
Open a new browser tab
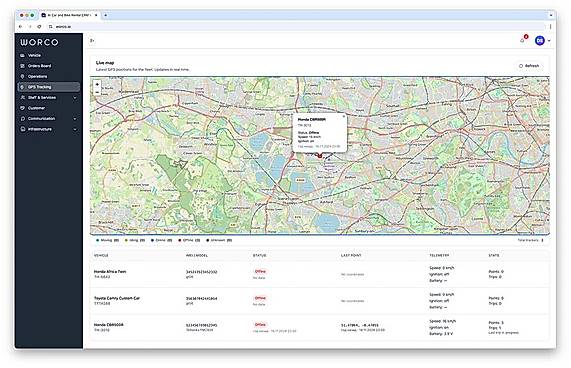(106, 15)
